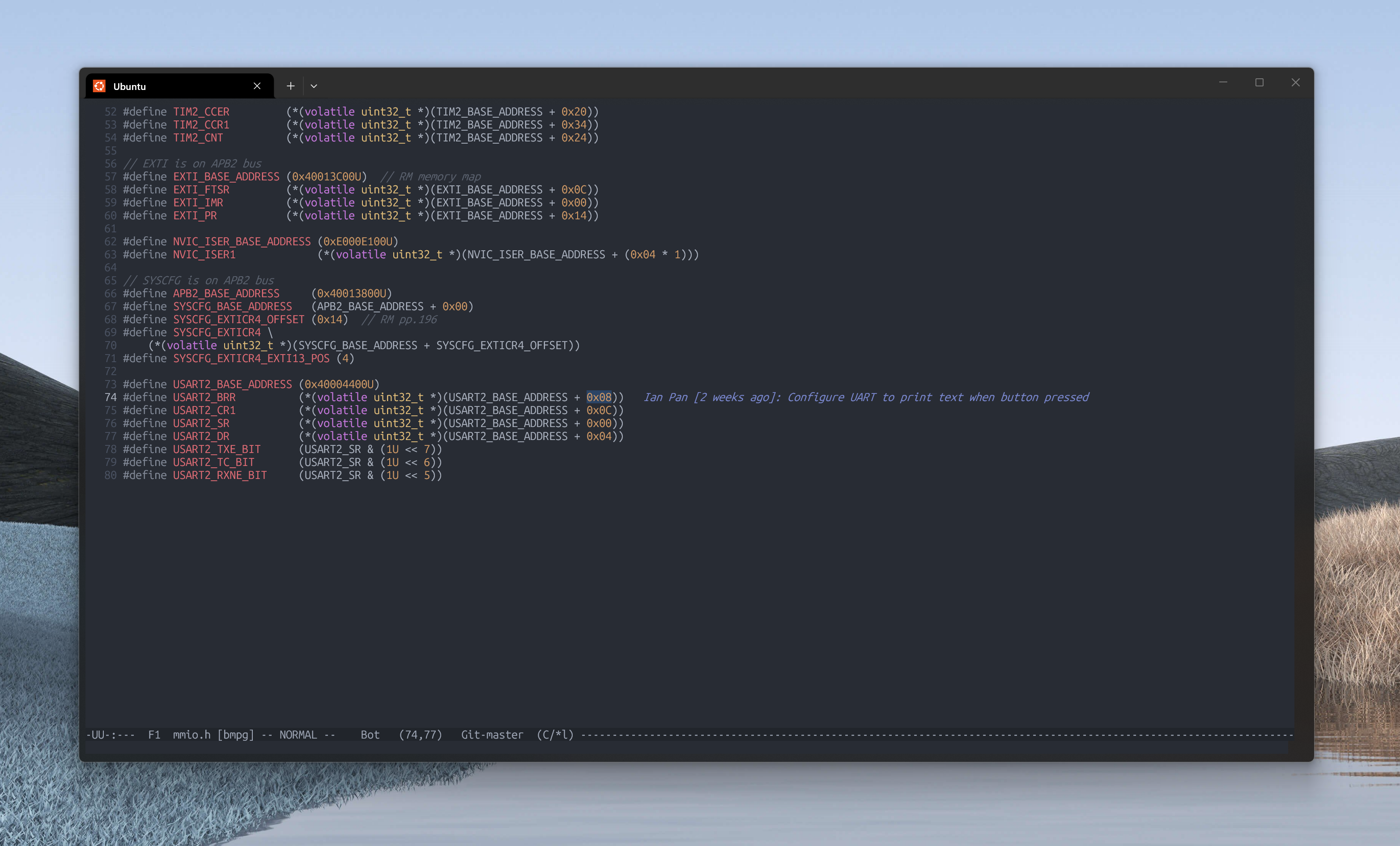
Task: Click the Git-master branch indicator
Action: point(492,735)
